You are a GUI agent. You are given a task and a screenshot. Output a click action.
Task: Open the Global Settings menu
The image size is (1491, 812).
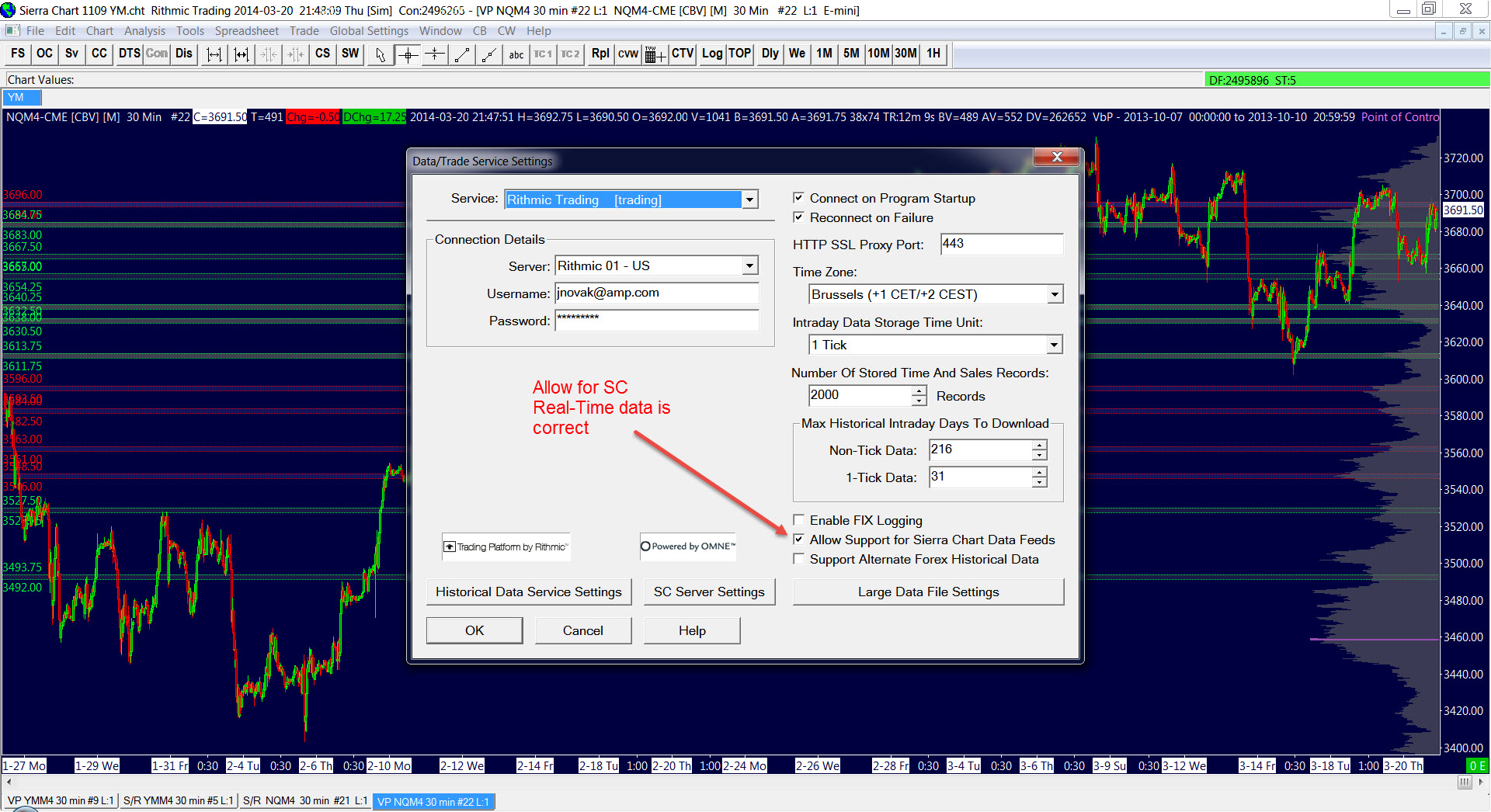(x=369, y=31)
